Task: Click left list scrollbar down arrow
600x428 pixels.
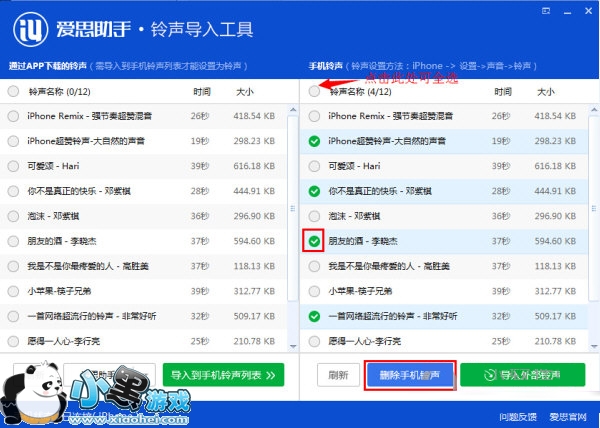Action: pos(293,346)
